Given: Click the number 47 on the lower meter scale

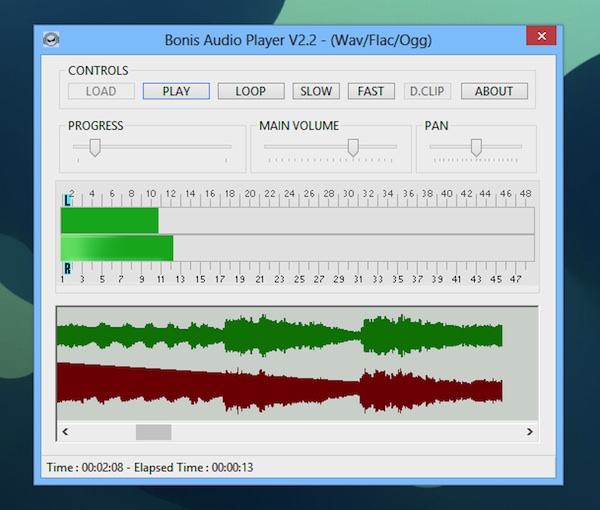Looking at the screenshot, I should pos(515,279).
